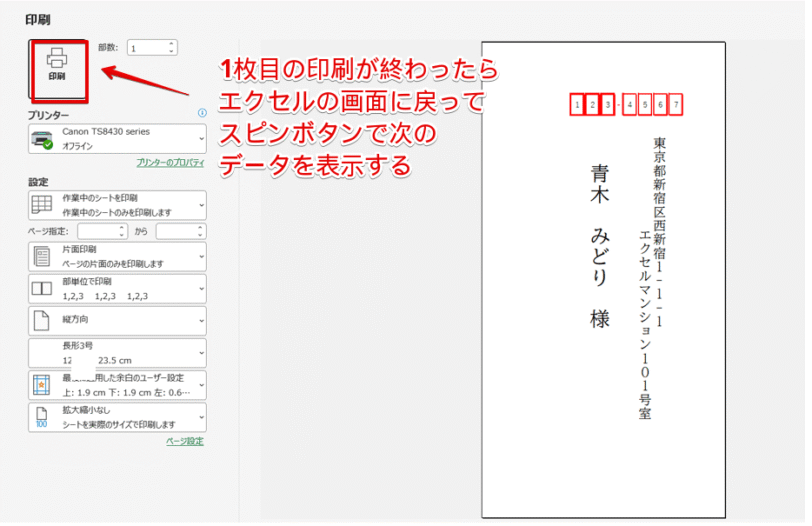812x526 pixels.
Task: Click the 100 percent scaling page icon
Action: [41, 417]
